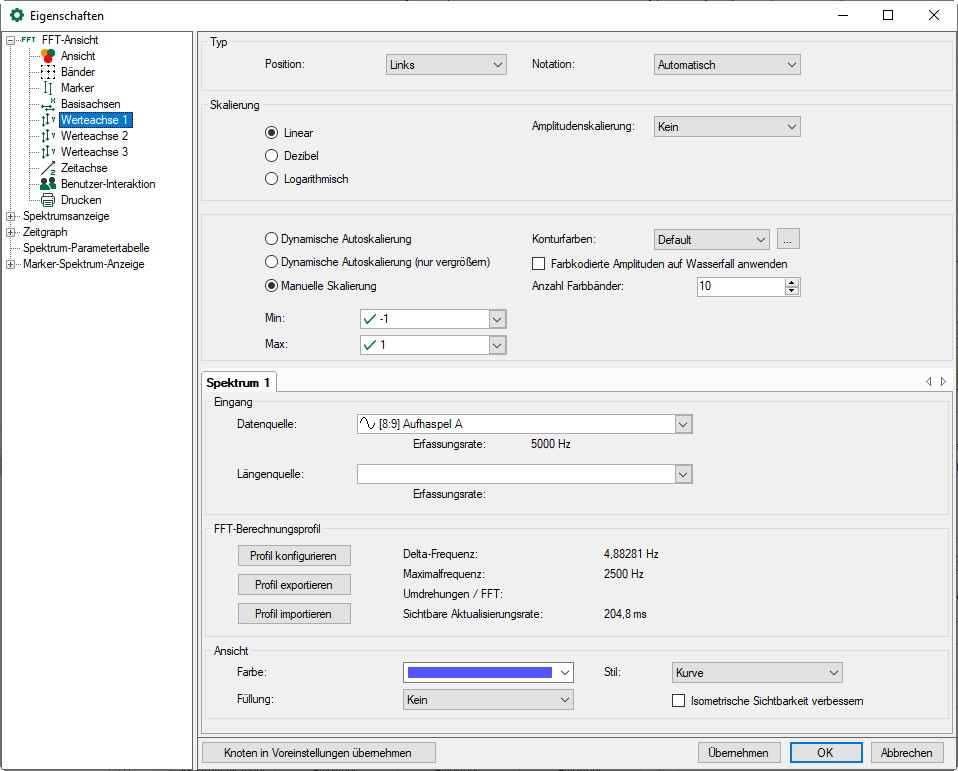Select the Zeitachse icon in the tree

click(x=48, y=168)
